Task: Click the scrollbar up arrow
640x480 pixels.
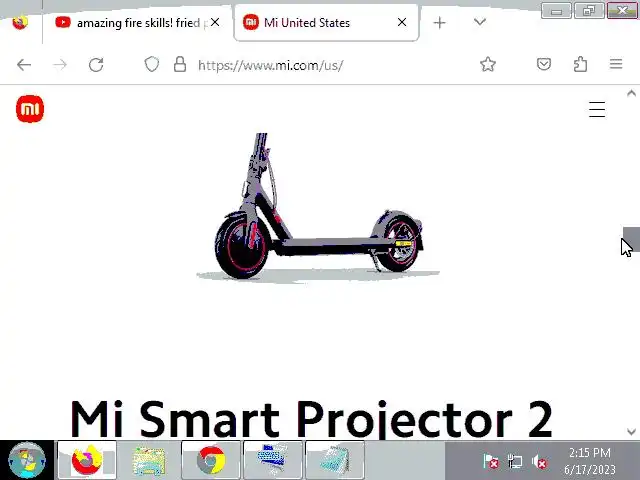Action: click(631, 93)
